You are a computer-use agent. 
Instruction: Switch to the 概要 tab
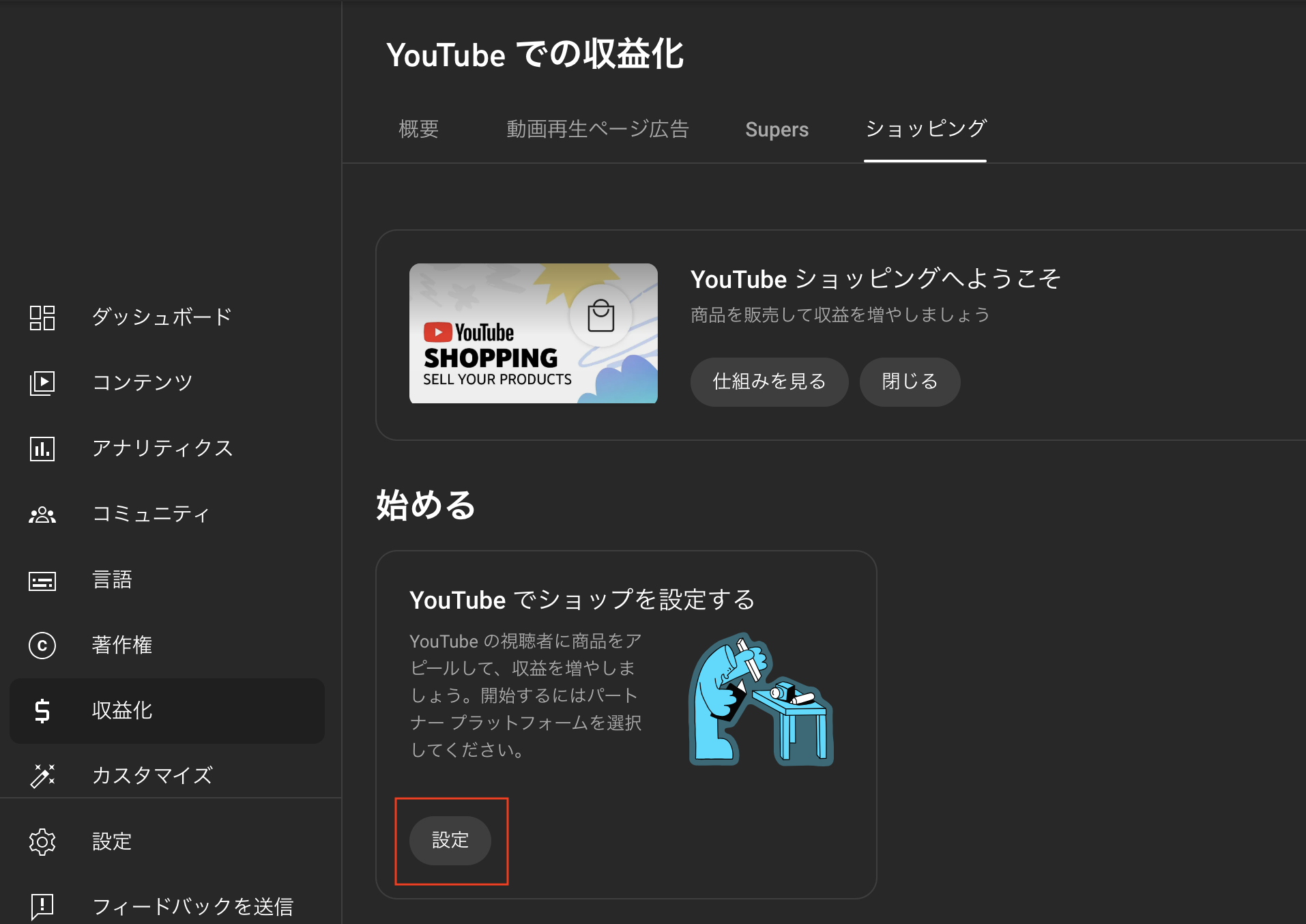tap(419, 129)
